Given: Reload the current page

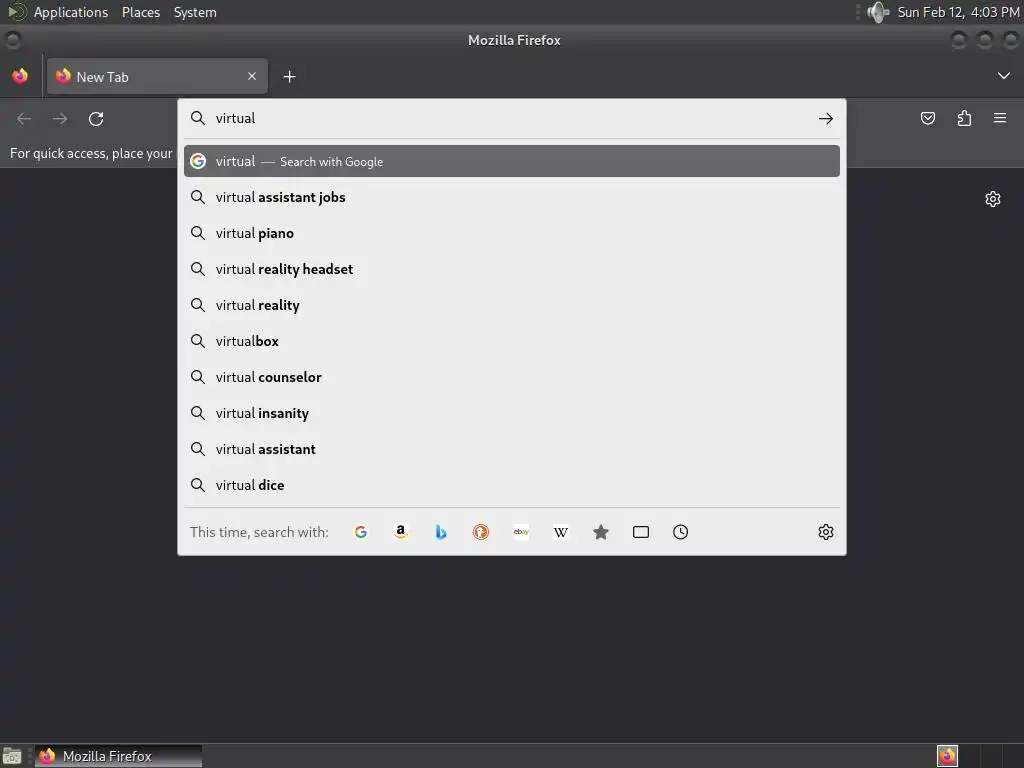Looking at the screenshot, I should point(96,119).
